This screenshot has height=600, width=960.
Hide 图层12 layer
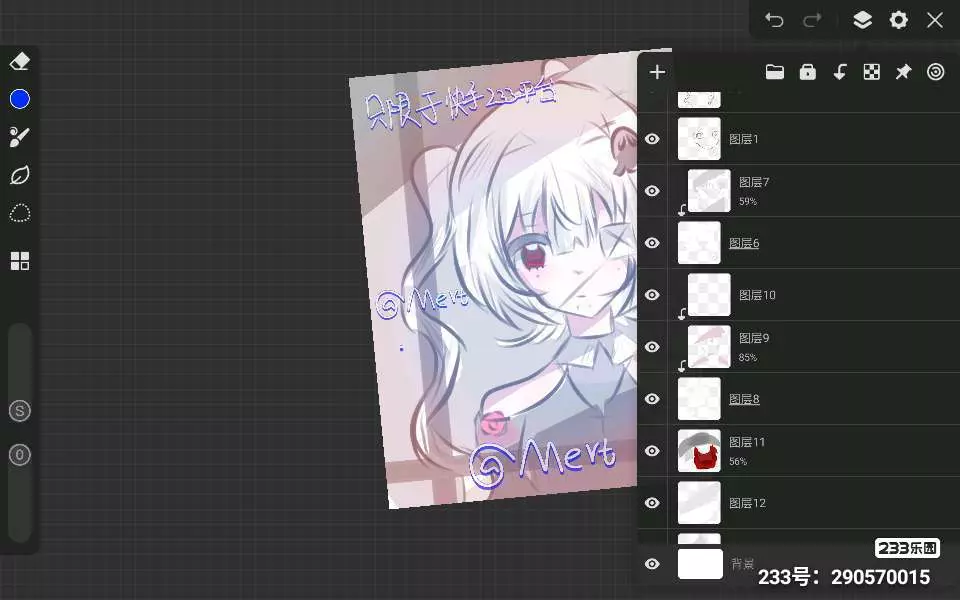(x=652, y=503)
